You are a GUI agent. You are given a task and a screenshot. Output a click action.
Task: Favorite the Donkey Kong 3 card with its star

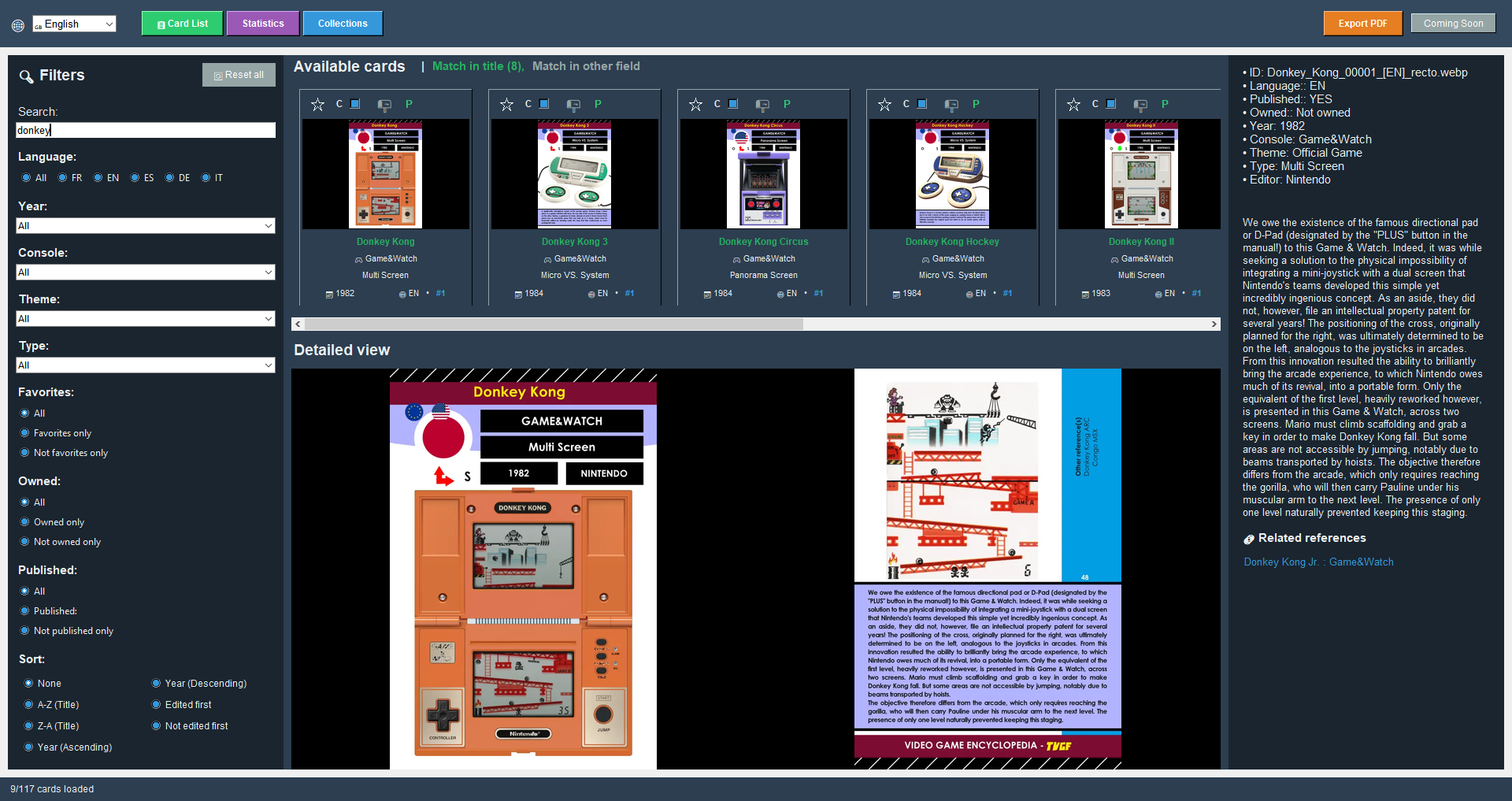(x=506, y=105)
